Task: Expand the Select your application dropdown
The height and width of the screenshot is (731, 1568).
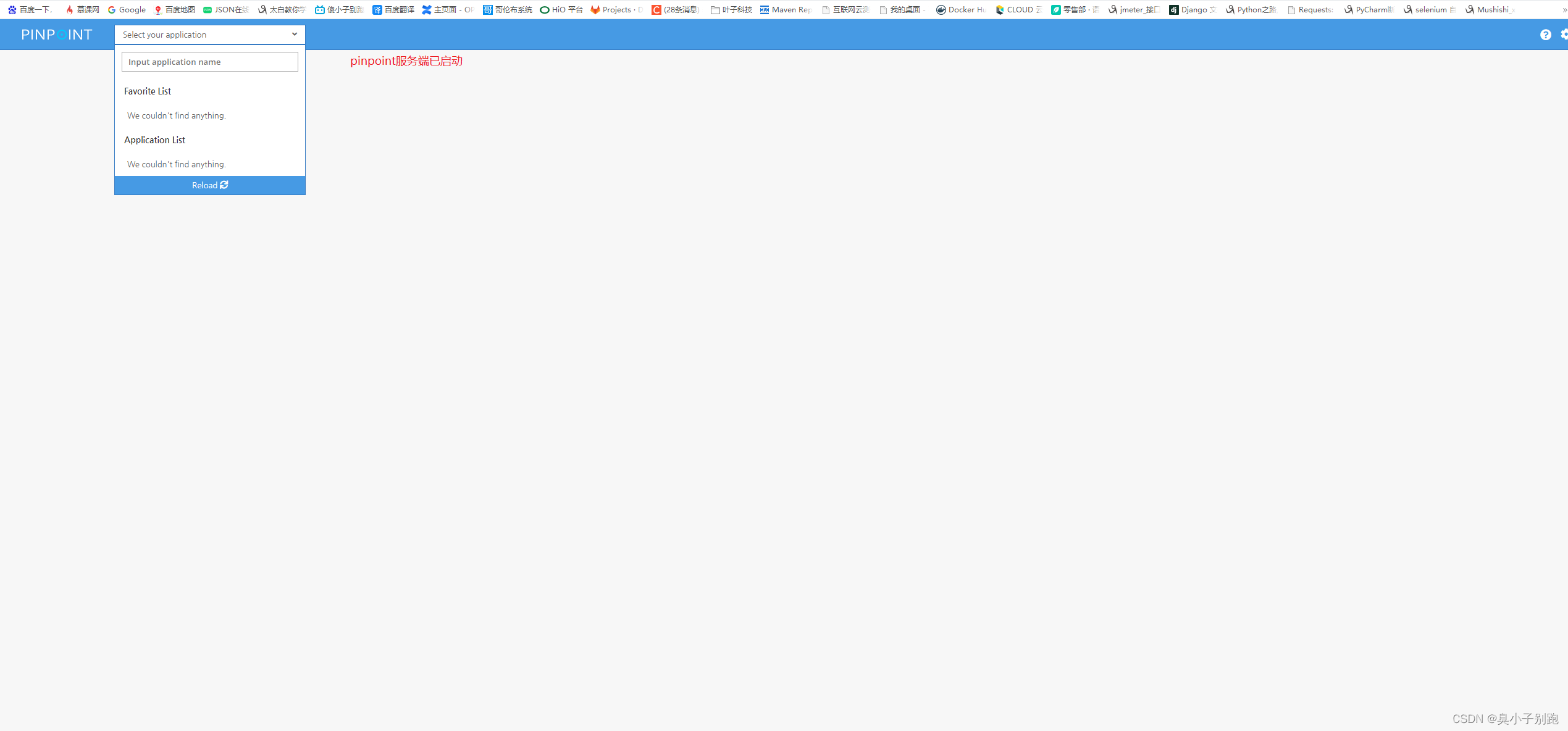Action: tap(204, 35)
